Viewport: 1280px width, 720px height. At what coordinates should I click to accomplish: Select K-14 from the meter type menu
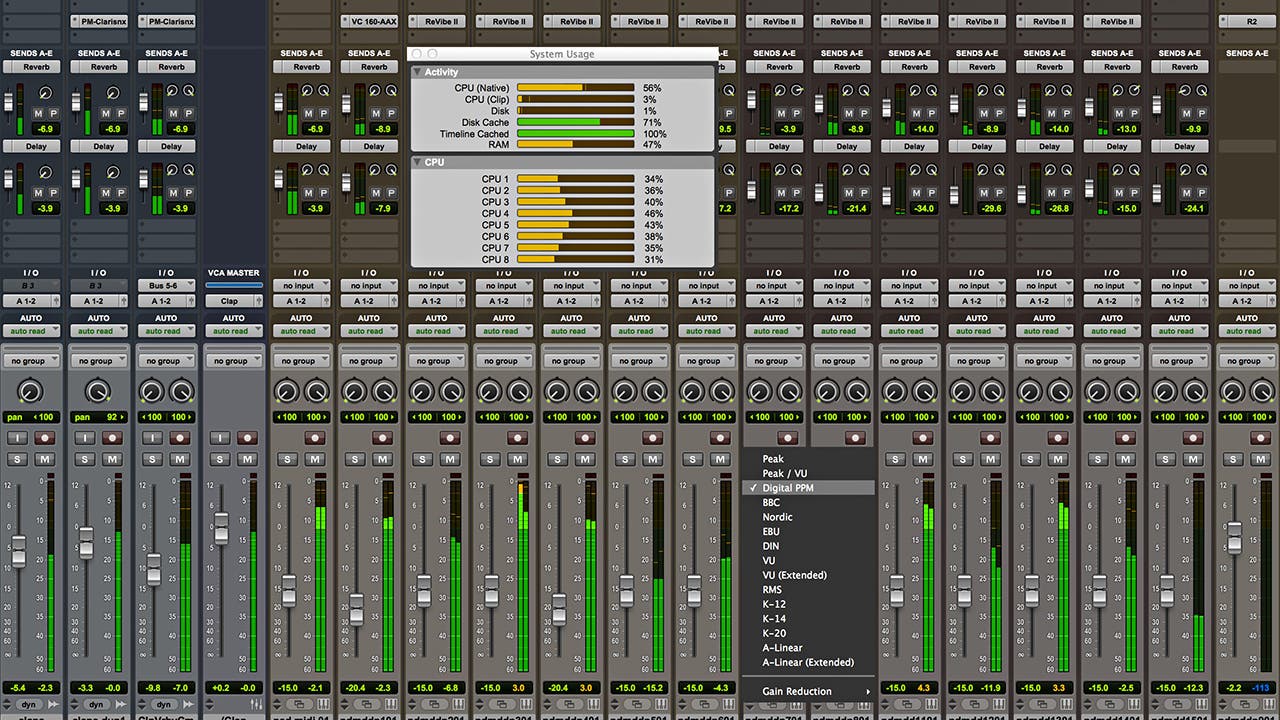pyautogui.click(x=774, y=618)
